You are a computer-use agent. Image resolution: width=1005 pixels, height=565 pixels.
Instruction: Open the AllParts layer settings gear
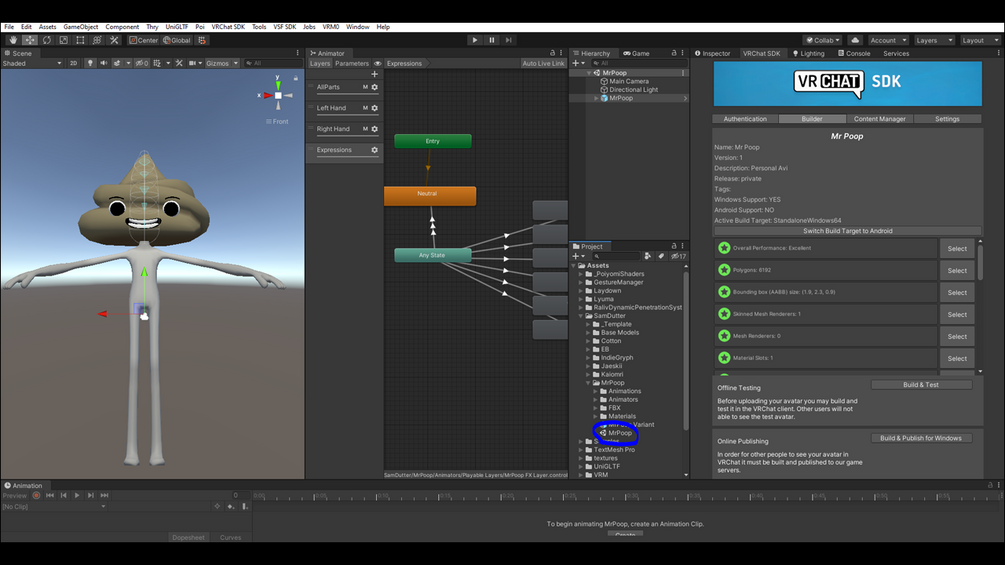(x=374, y=87)
